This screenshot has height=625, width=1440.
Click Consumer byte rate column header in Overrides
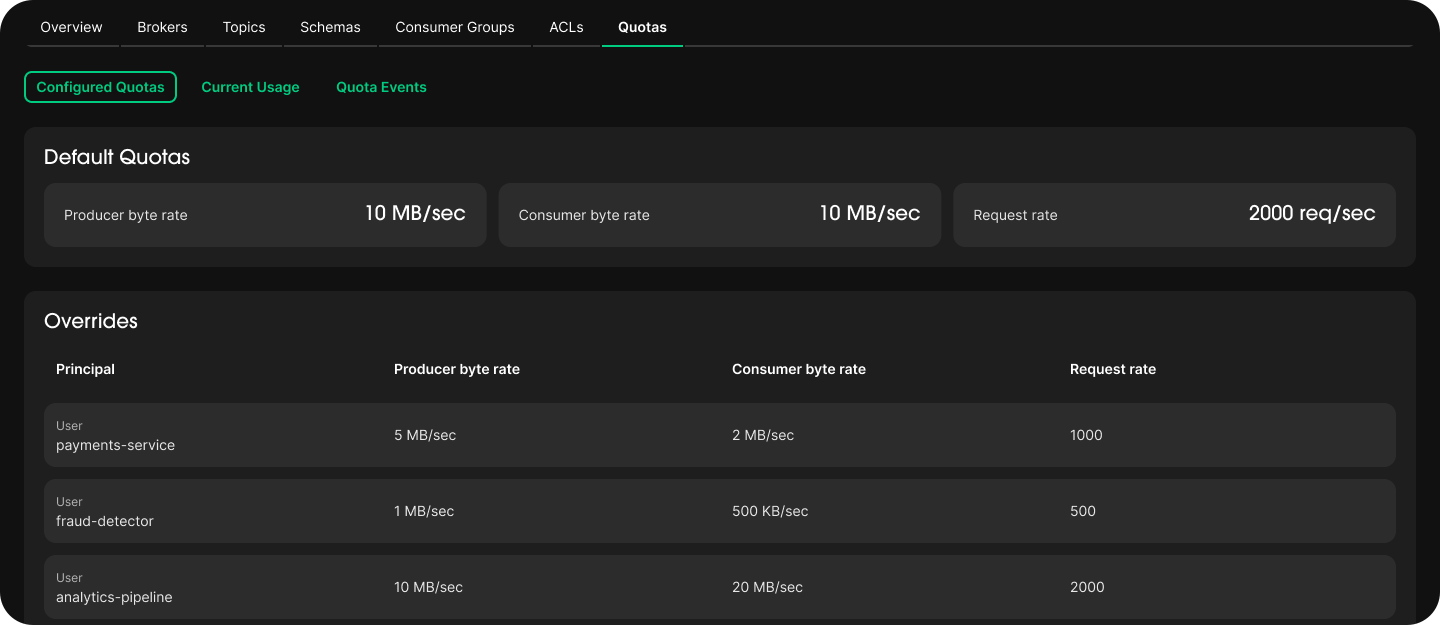tap(799, 369)
